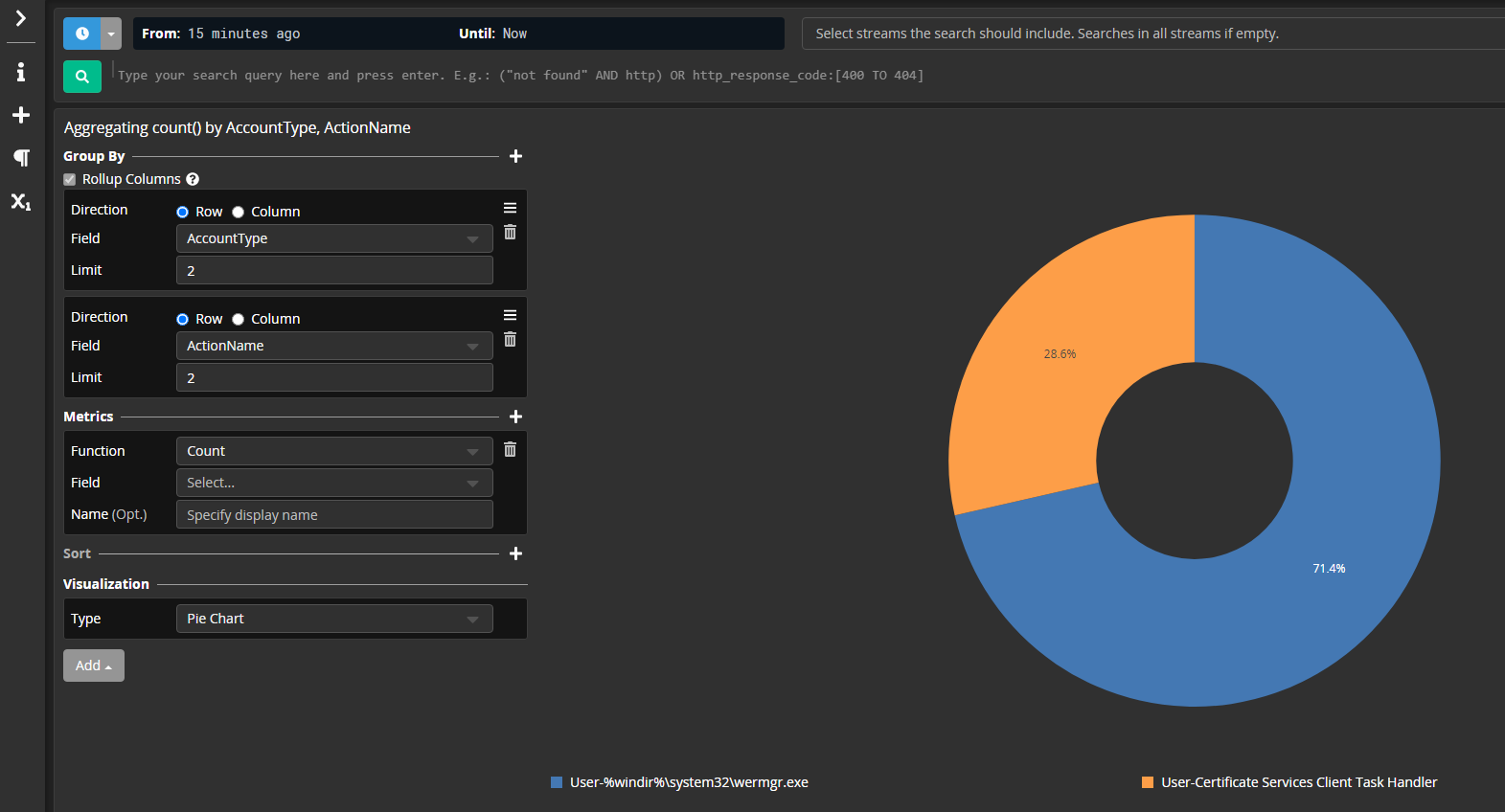The width and height of the screenshot is (1505, 812).
Task: Open the paragraph icon in sidebar
Action: pyautogui.click(x=20, y=157)
